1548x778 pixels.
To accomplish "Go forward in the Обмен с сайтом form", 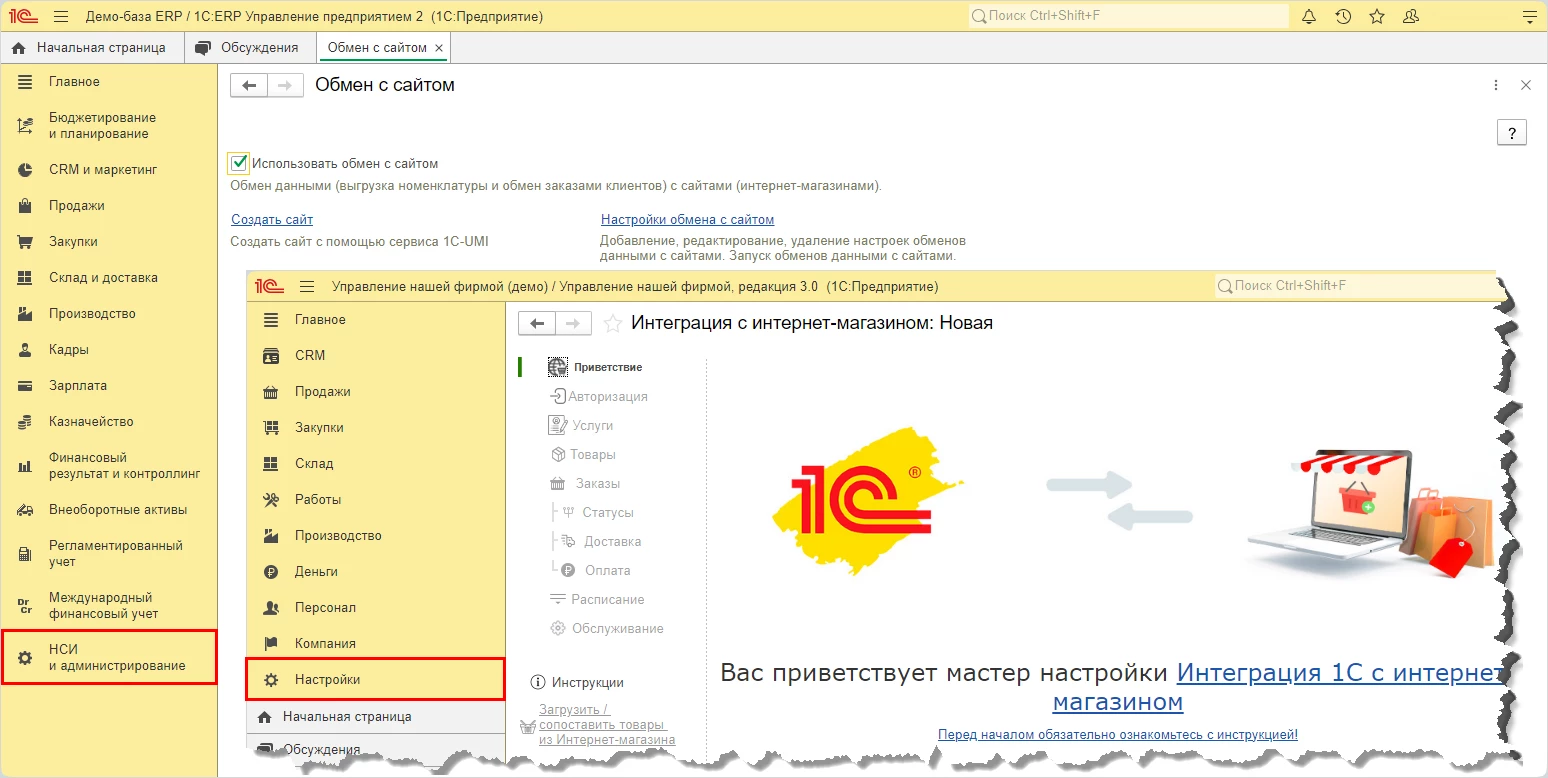I will pos(286,86).
